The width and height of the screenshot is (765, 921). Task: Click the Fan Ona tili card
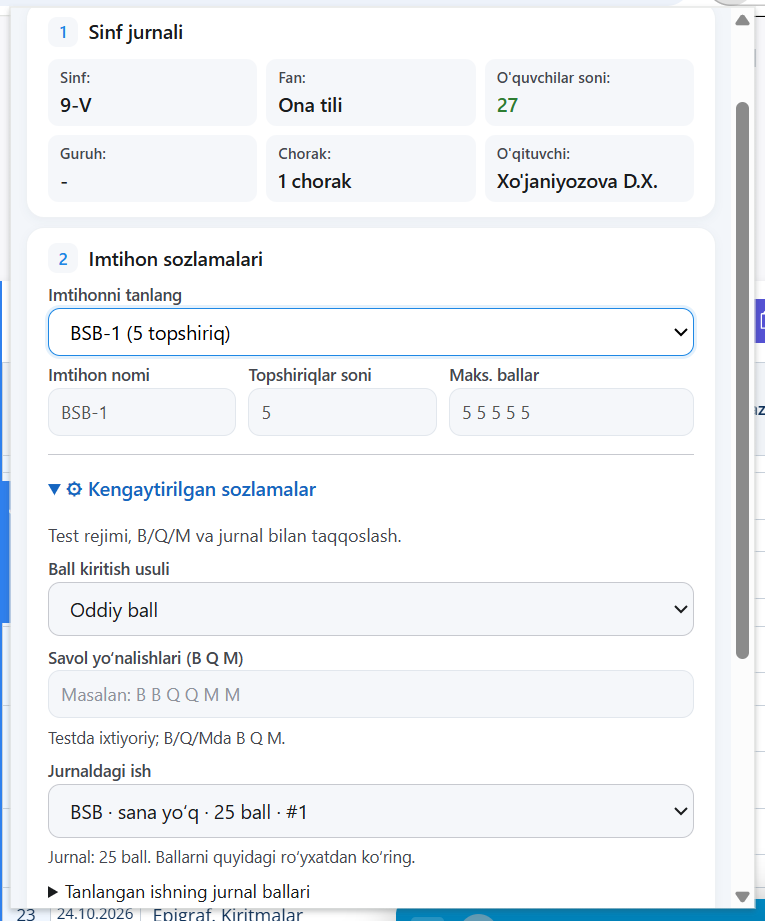371,92
